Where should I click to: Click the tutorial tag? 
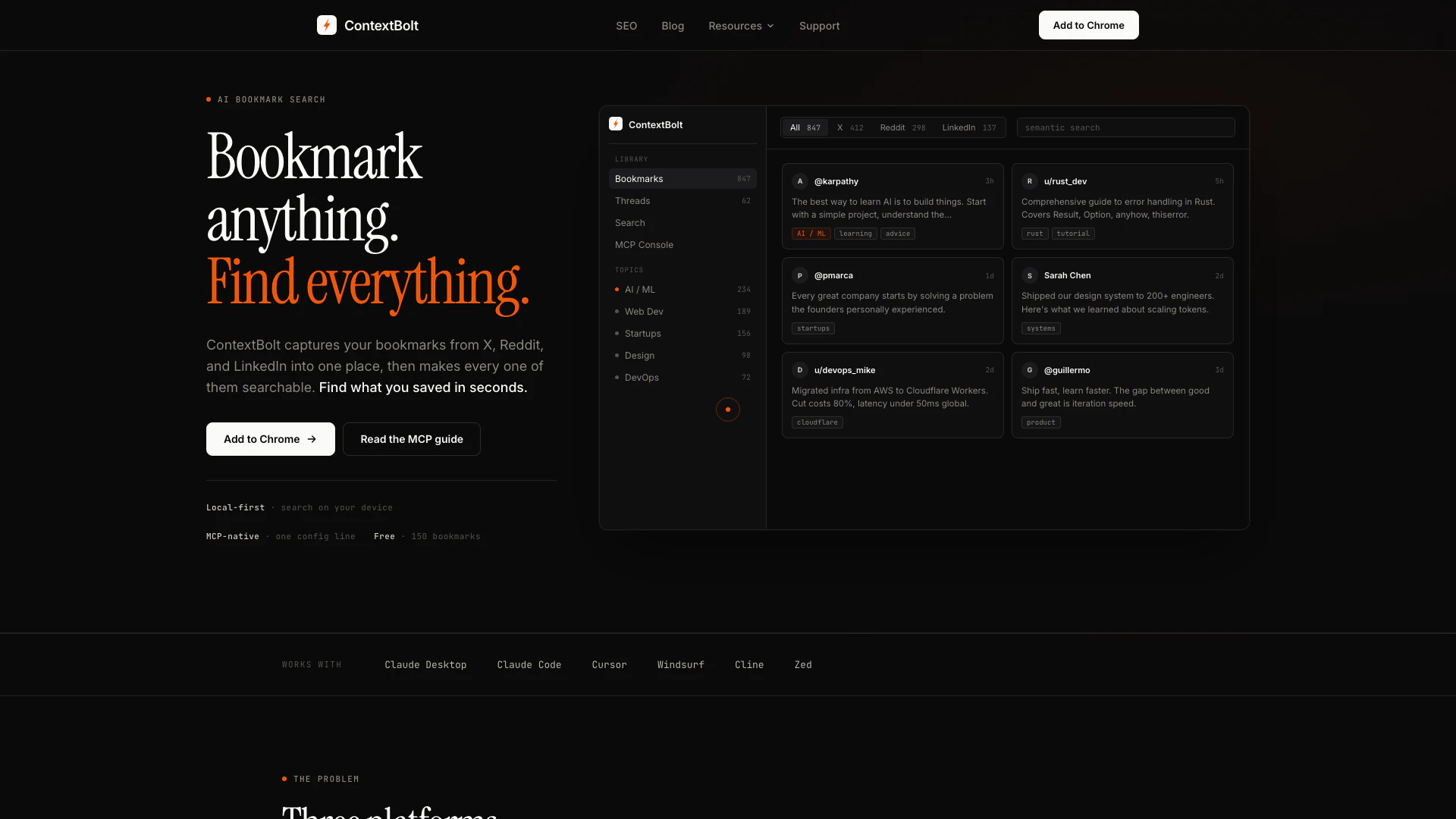coord(1073,234)
